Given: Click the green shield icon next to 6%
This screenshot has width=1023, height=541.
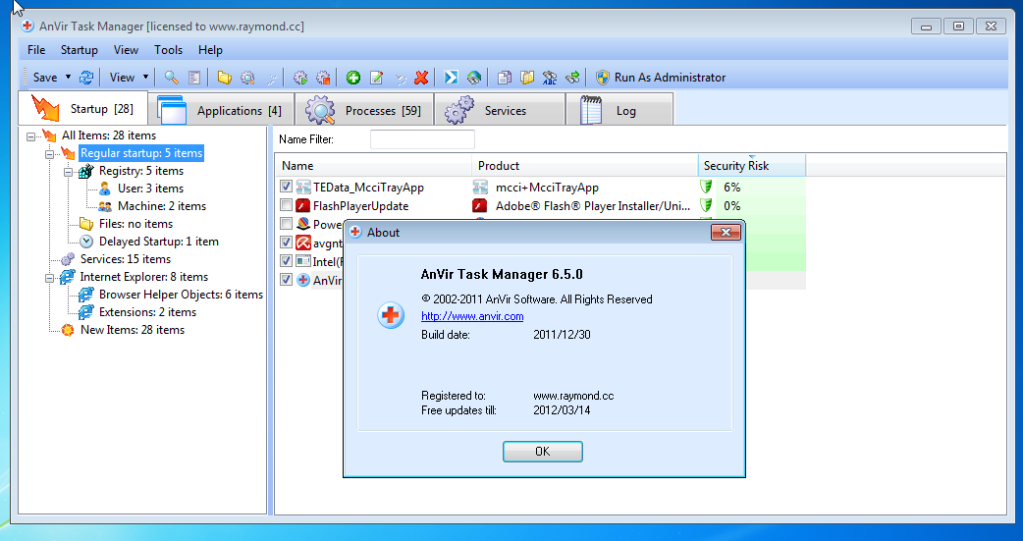Looking at the screenshot, I should (x=705, y=187).
